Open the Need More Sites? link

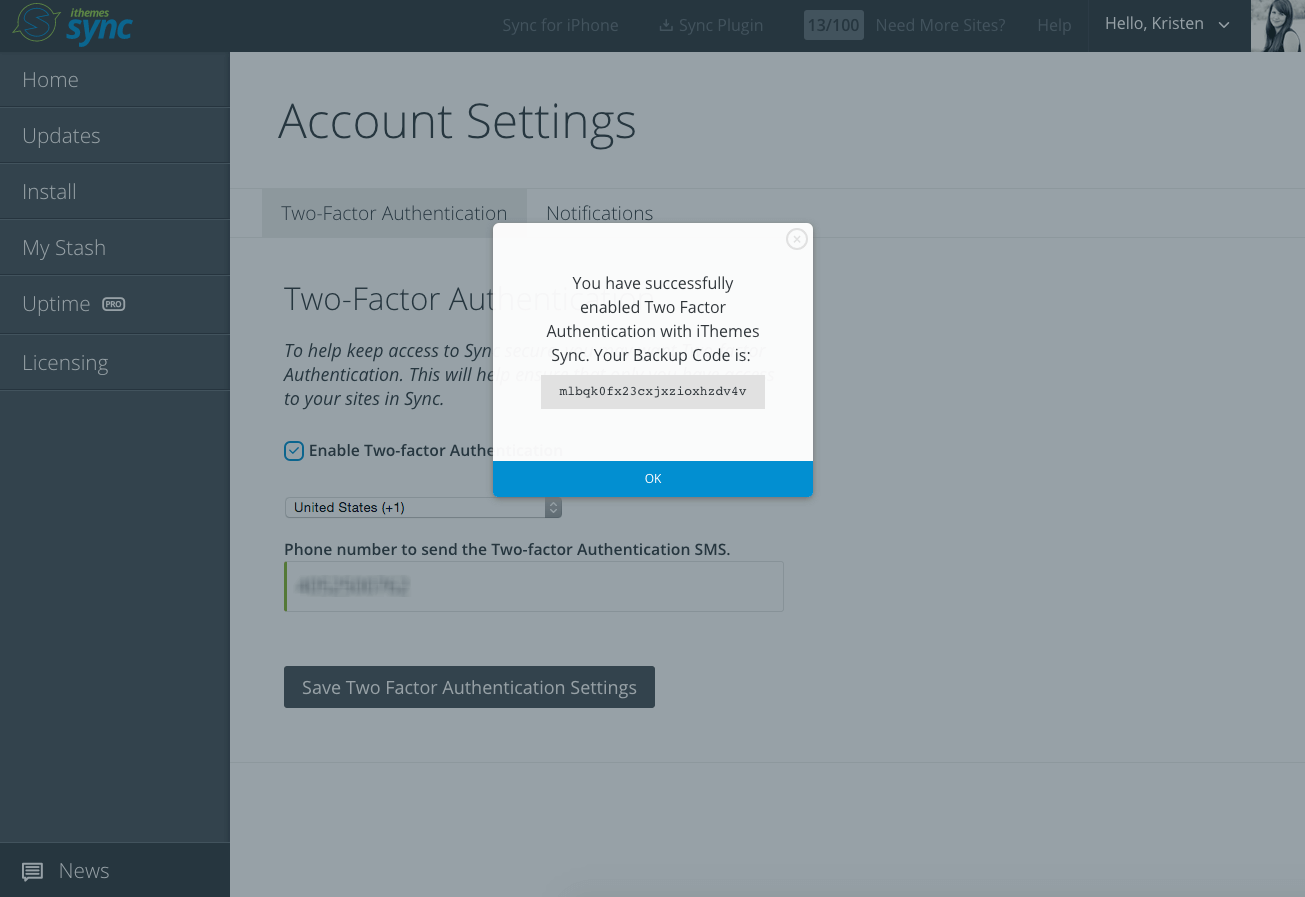pyautogui.click(x=940, y=26)
